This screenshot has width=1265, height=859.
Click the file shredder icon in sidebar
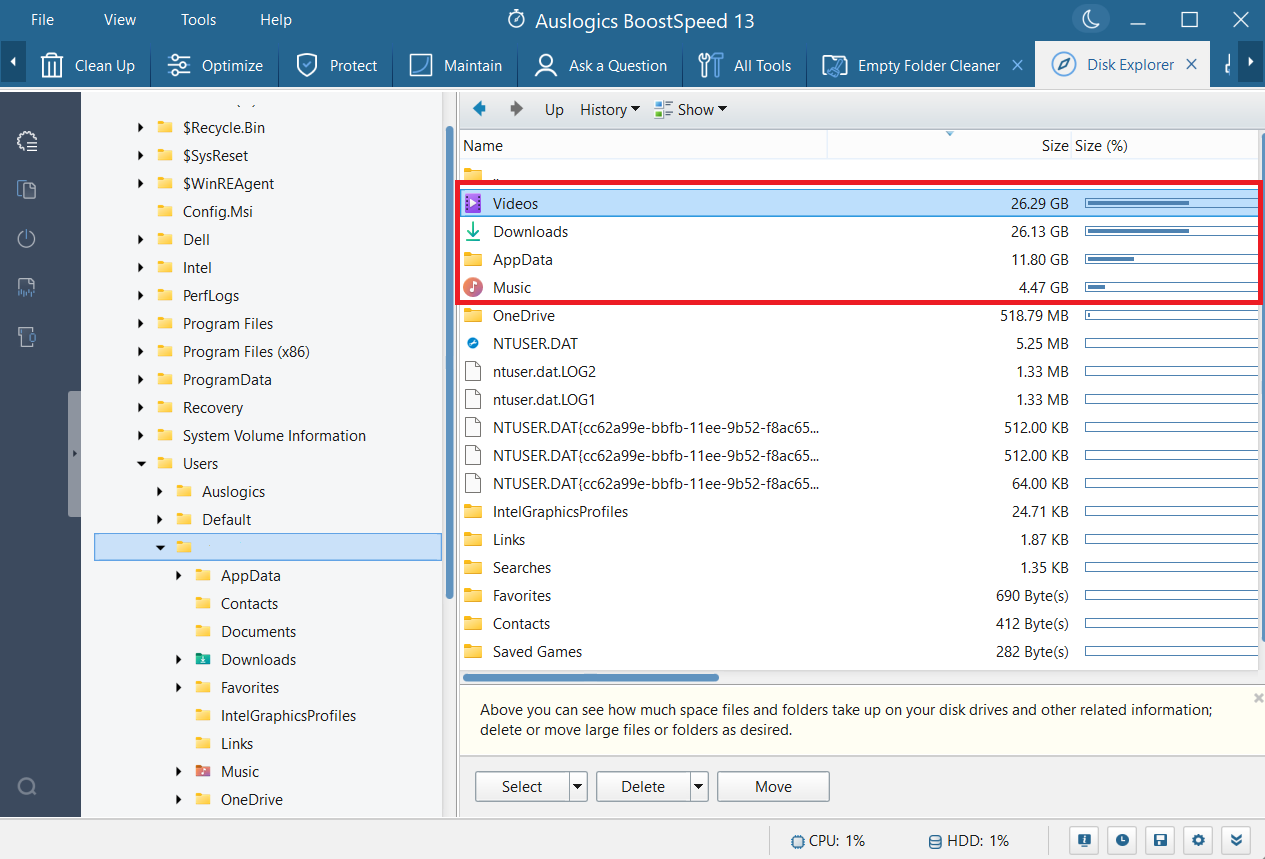click(27, 288)
